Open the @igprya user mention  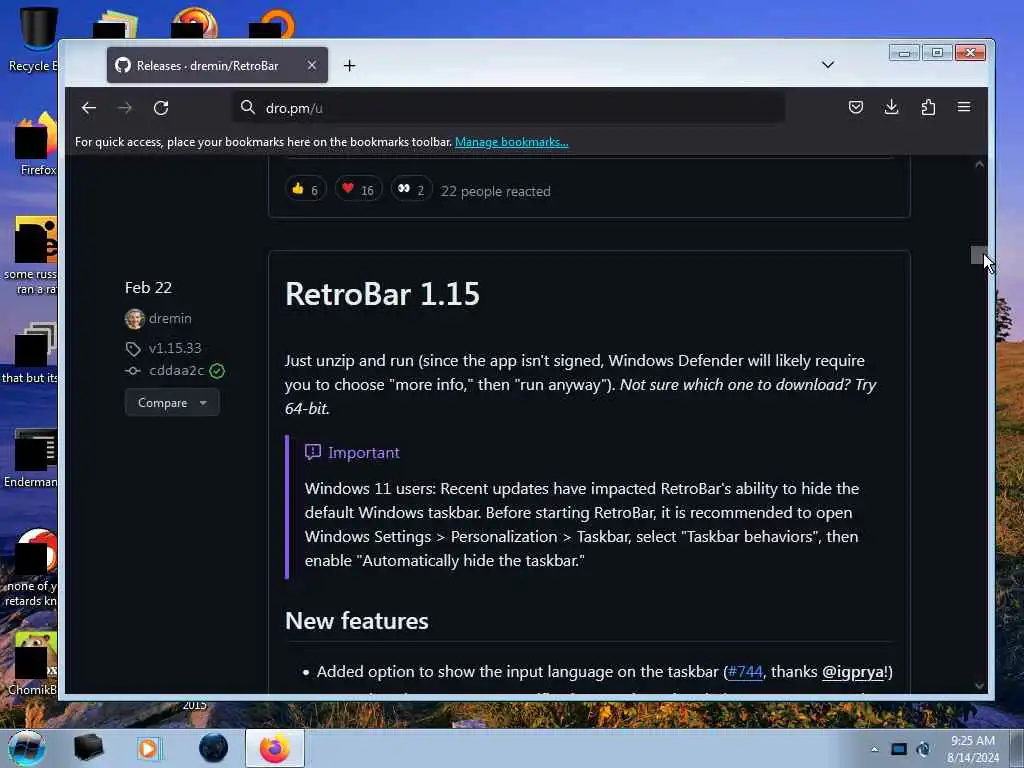(x=852, y=671)
